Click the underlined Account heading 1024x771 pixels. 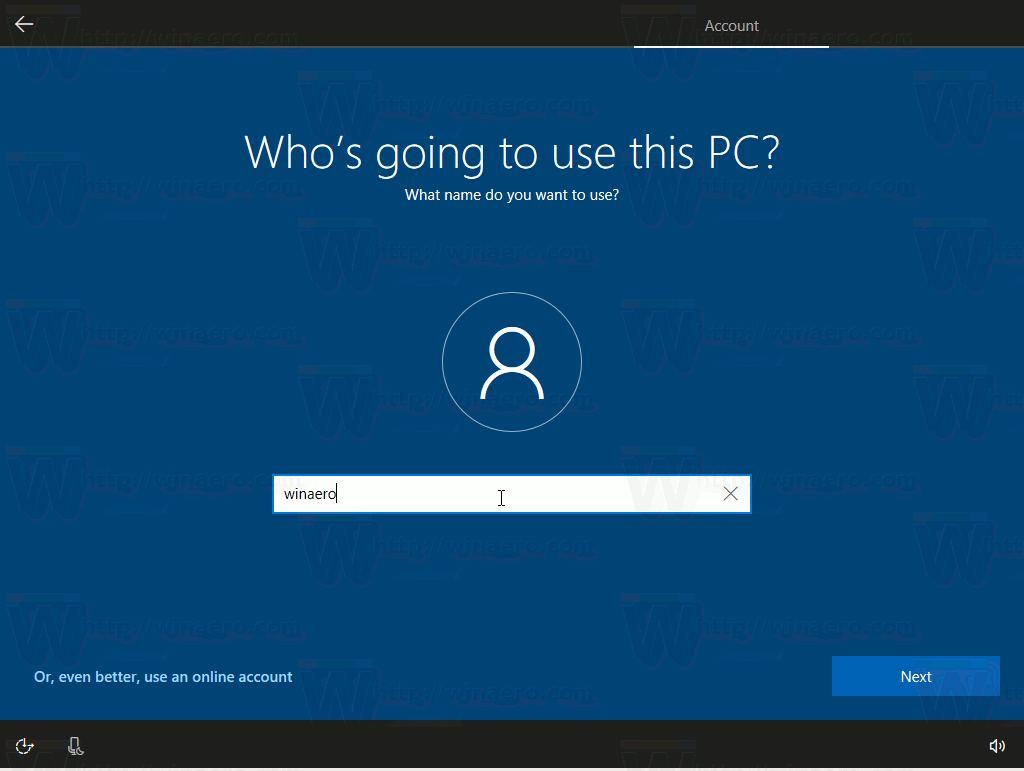[731, 26]
